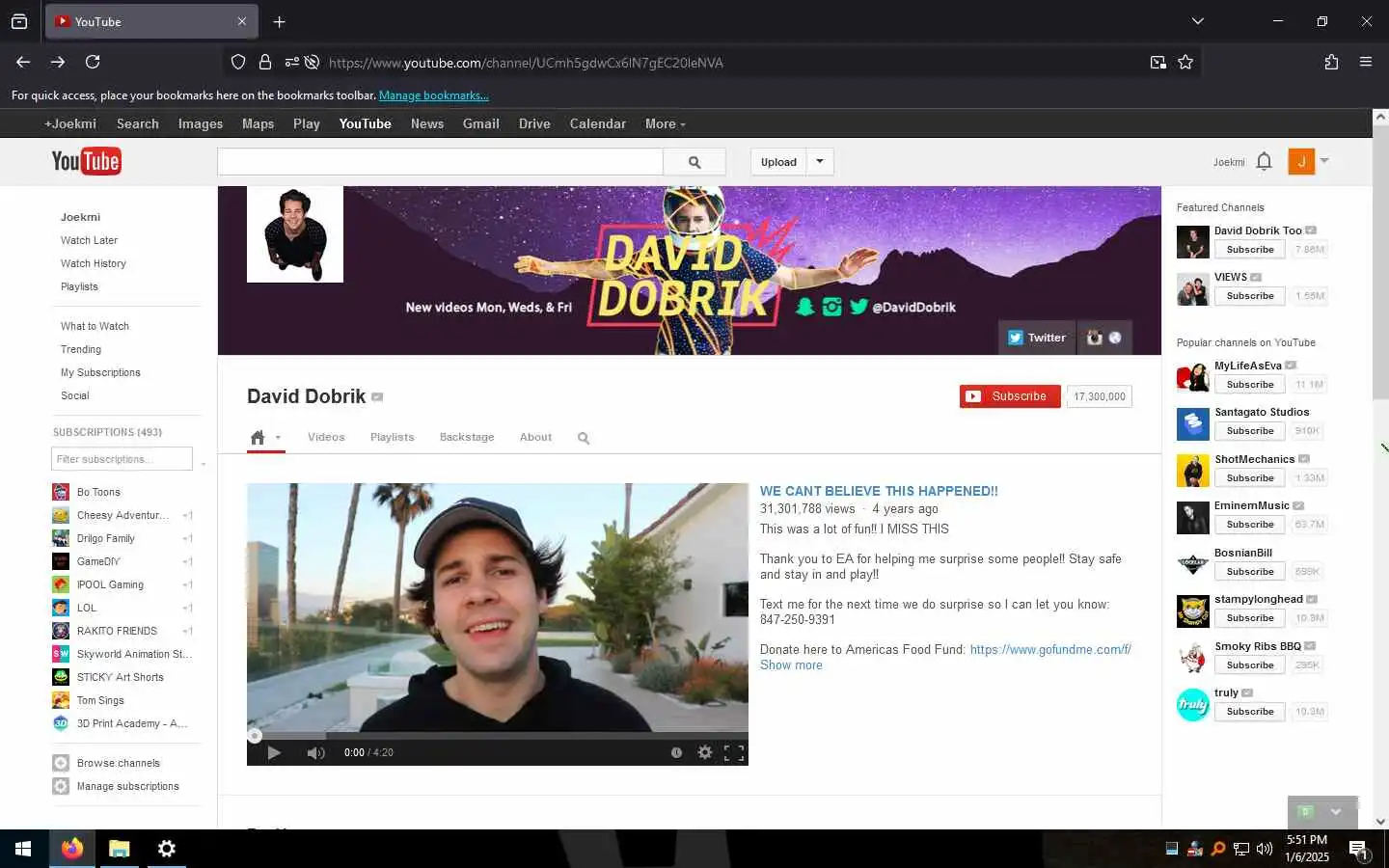Click the David Dobrik profile picture
This screenshot has height=868, width=1389.
click(x=295, y=234)
